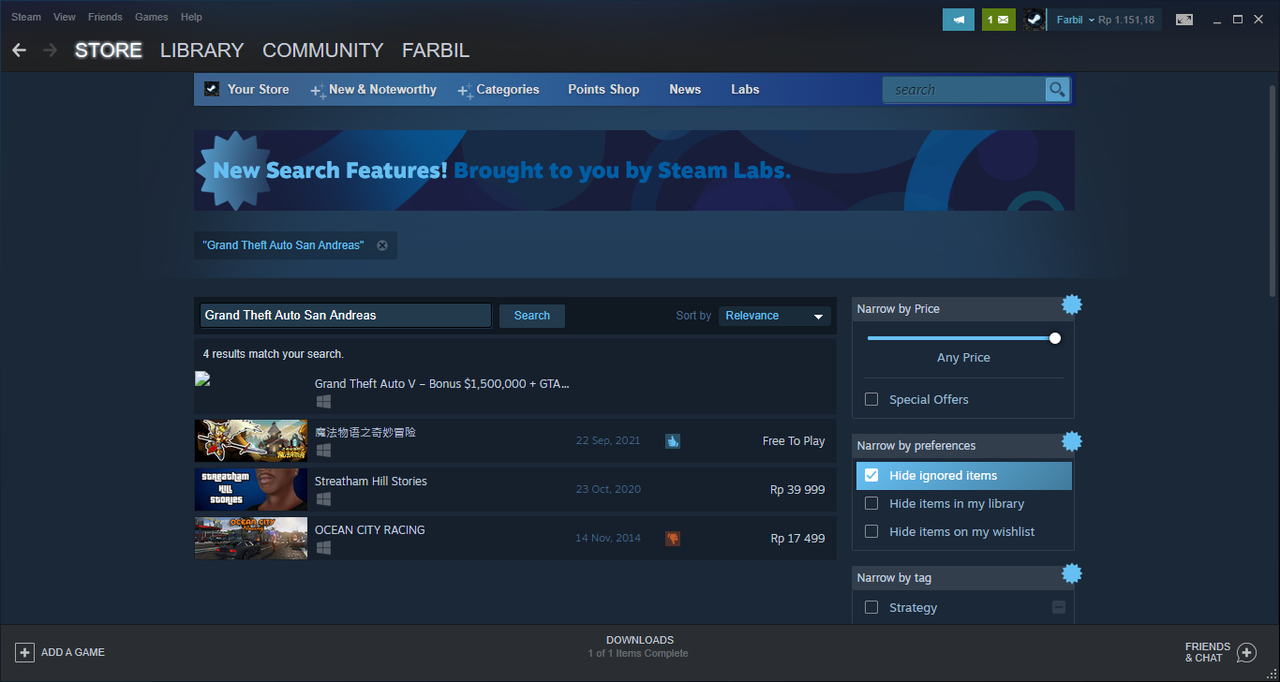The width and height of the screenshot is (1280, 682).
Task: Go back with the left arrow
Action: pos(19,50)
